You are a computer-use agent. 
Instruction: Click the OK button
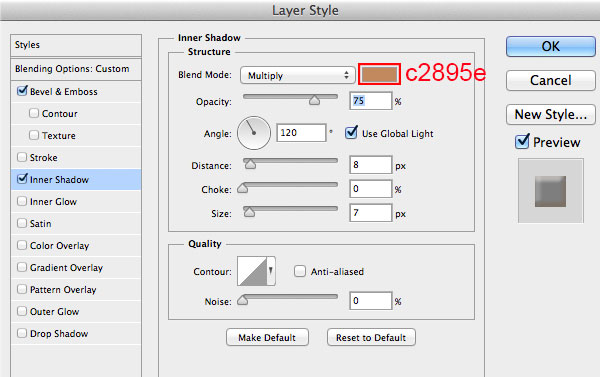coord(551,46)
